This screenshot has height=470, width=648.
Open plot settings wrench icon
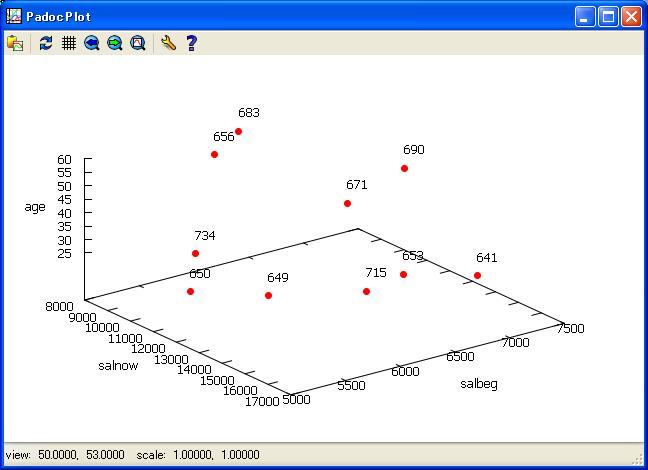point(168,43)
